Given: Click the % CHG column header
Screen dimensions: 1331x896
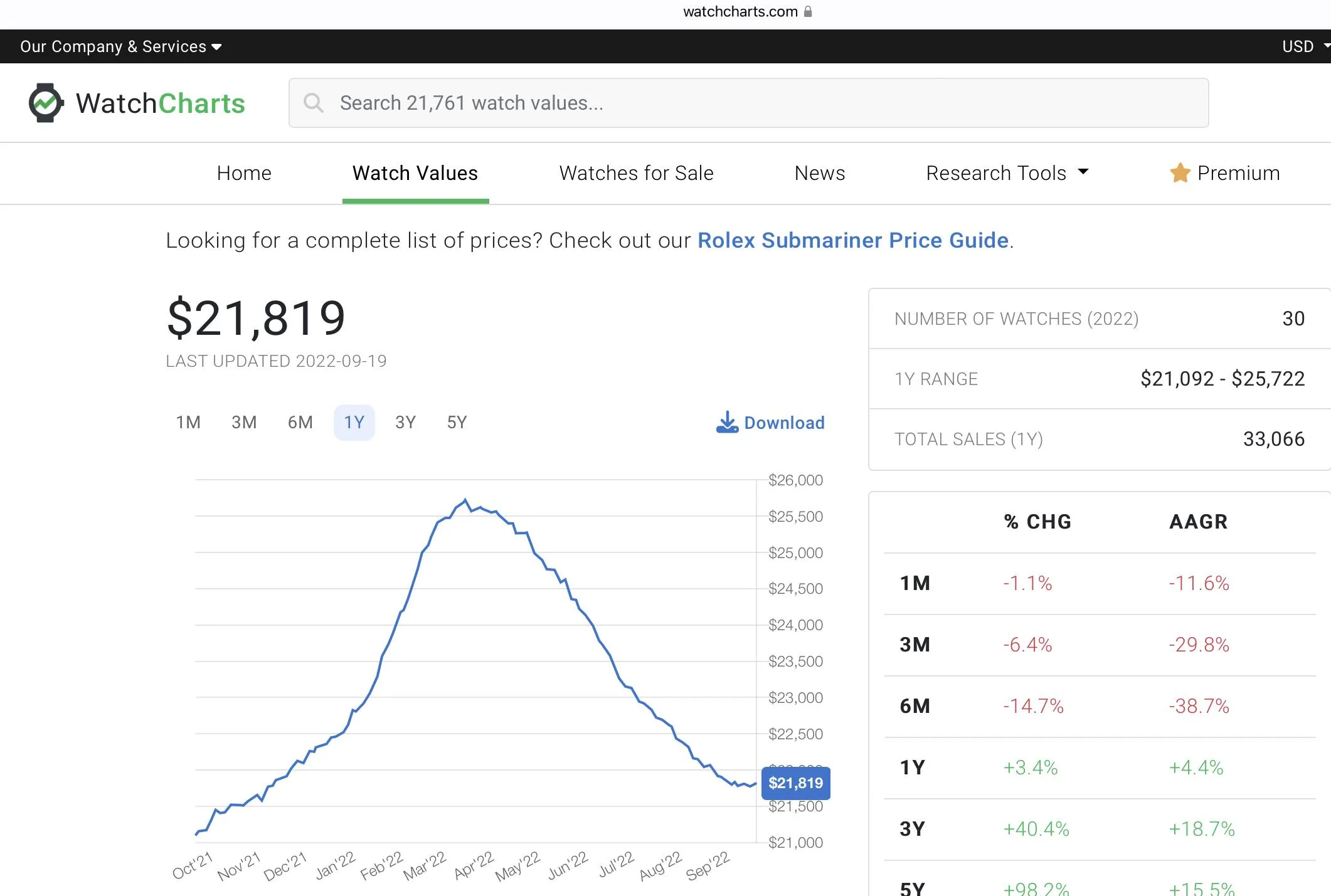Looking at the screenshot, I should point(1037,522).
